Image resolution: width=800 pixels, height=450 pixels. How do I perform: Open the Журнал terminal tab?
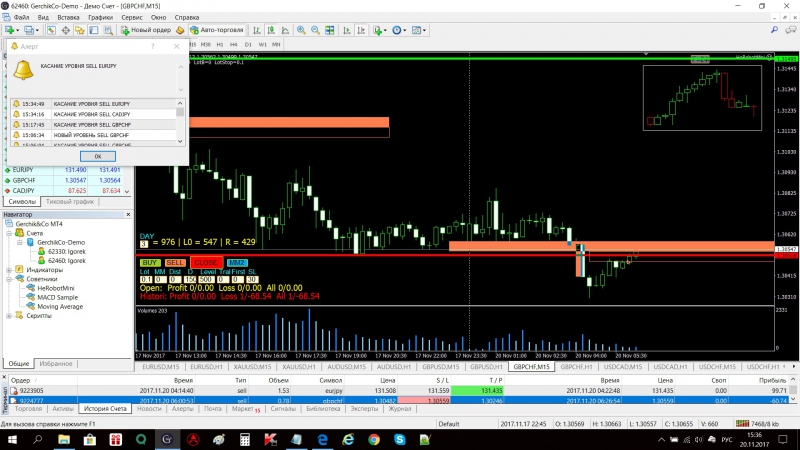[x=399, y=409]
